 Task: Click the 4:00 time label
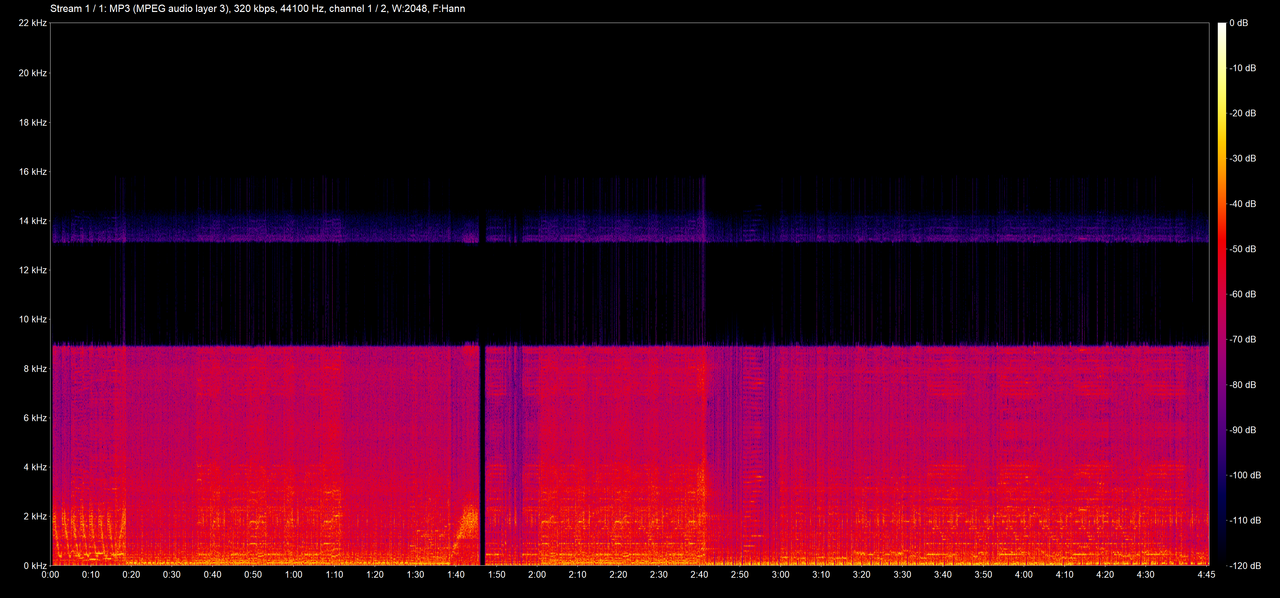(x=1024, y=576)
